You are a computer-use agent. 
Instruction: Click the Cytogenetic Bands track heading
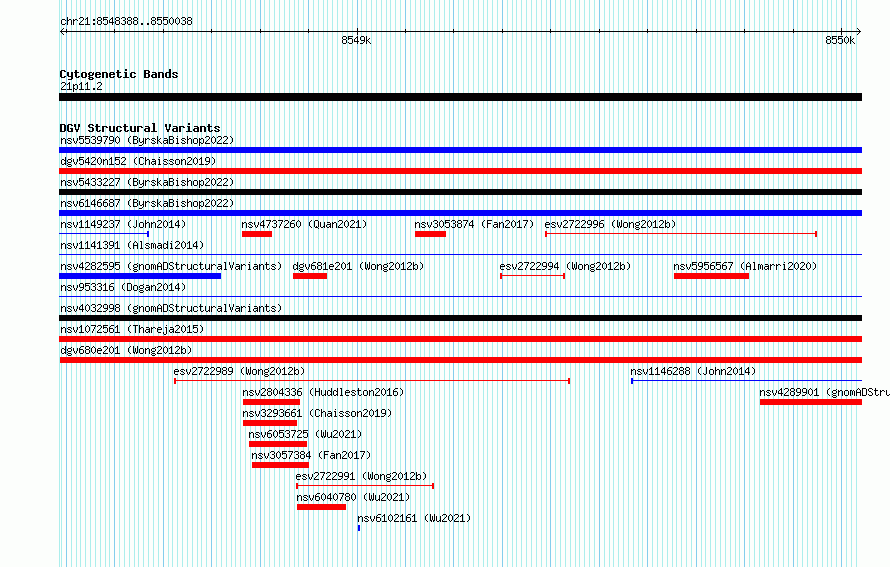point(119,74)
